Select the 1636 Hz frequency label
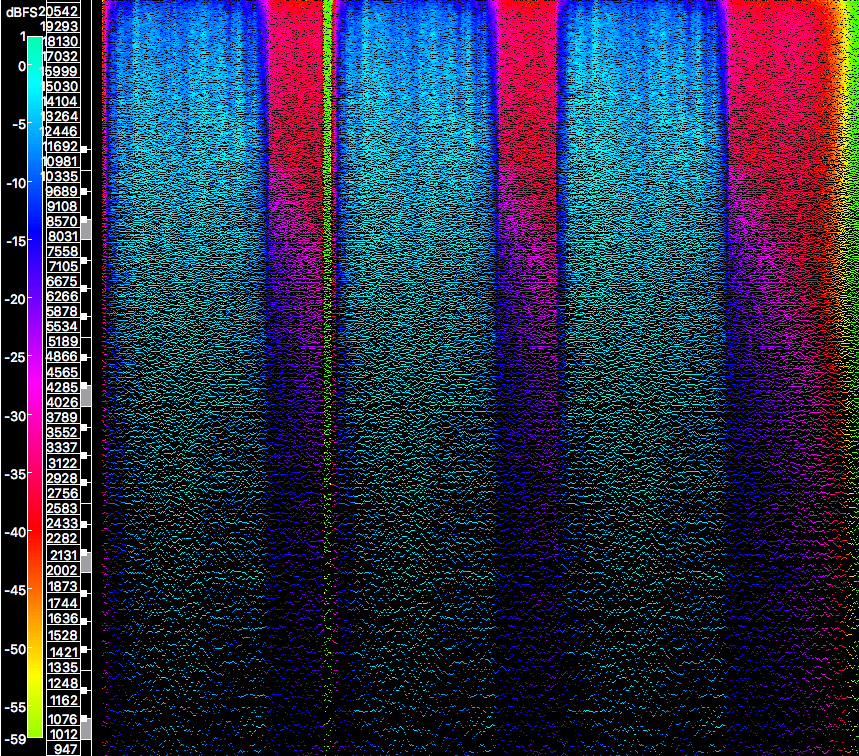The image size is (859, 756). point(62,618)
